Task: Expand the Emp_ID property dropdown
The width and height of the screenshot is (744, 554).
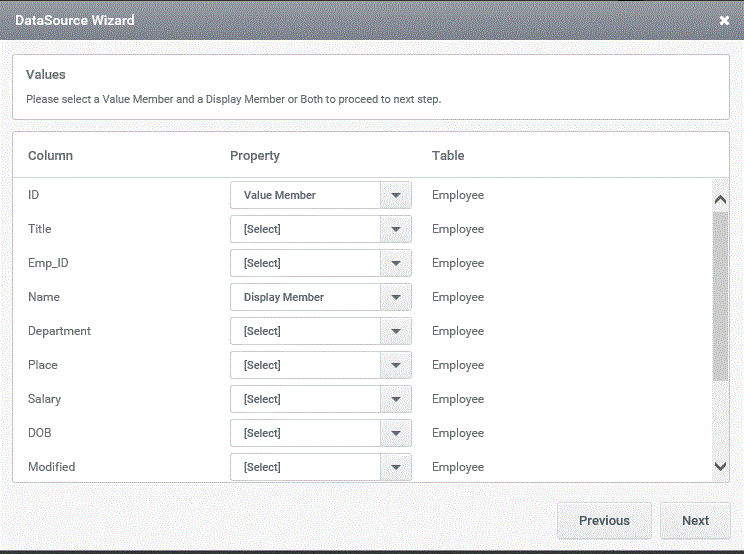Action: coord(396,263)
